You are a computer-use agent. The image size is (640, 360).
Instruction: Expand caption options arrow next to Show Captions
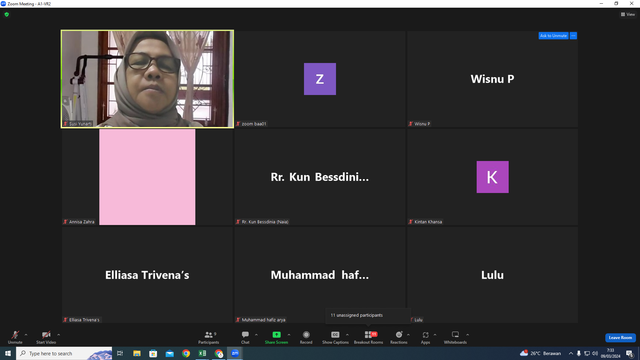coord(347,335)
